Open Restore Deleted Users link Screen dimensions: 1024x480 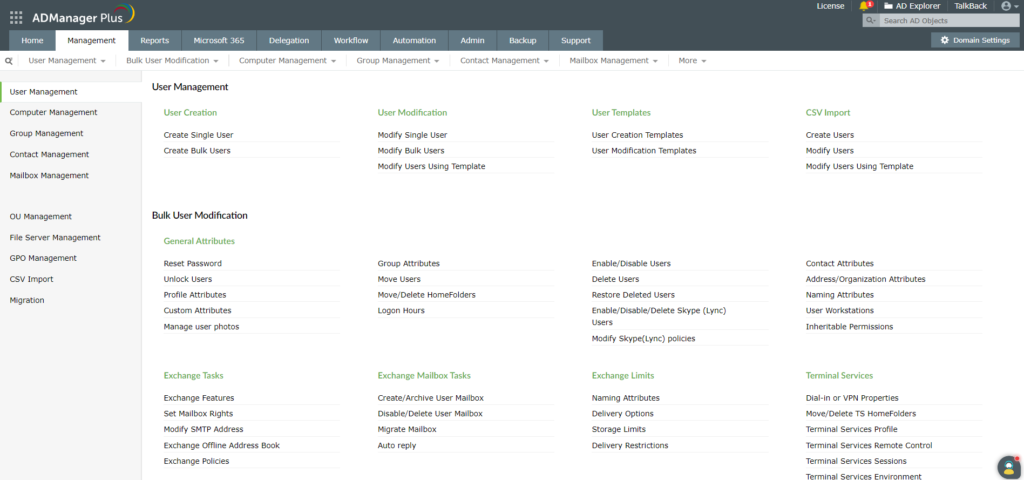click(x=633, y=295)
